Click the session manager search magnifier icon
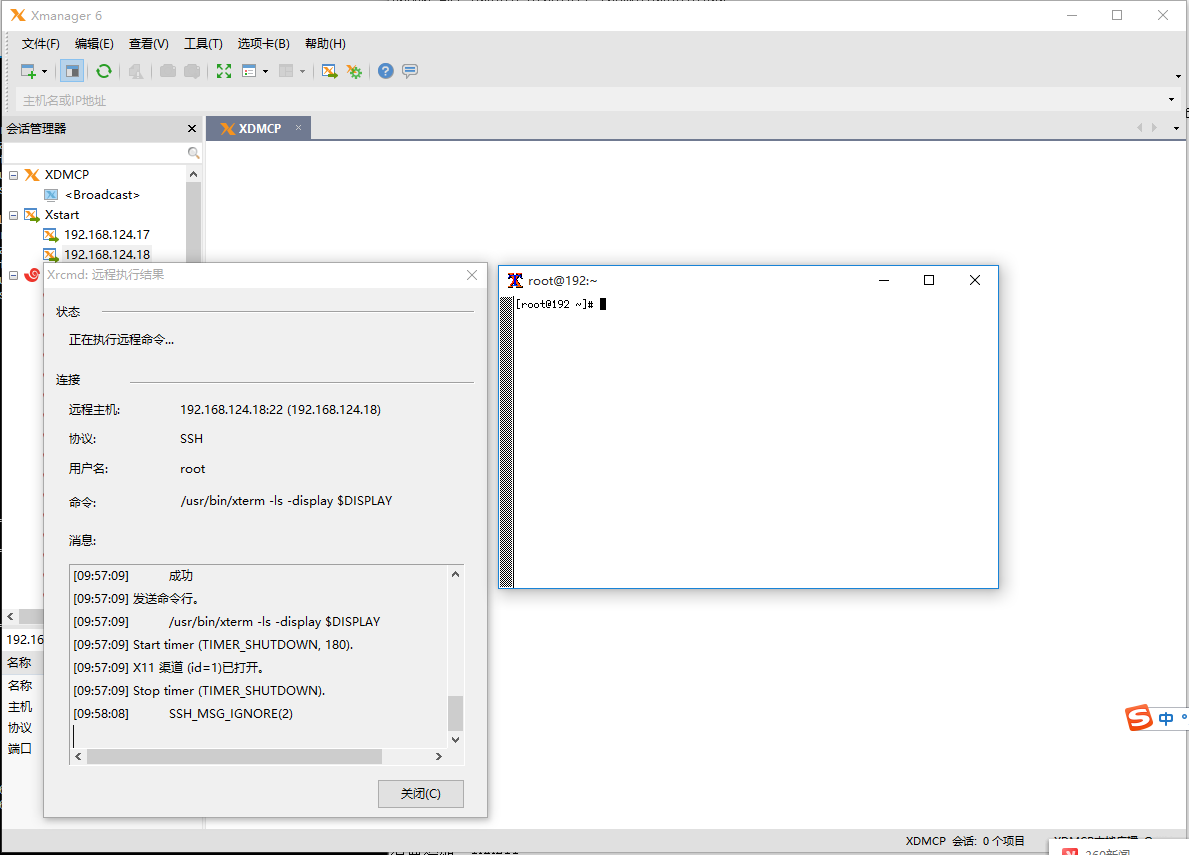1189x855 pixels. (x=193, y=153)
